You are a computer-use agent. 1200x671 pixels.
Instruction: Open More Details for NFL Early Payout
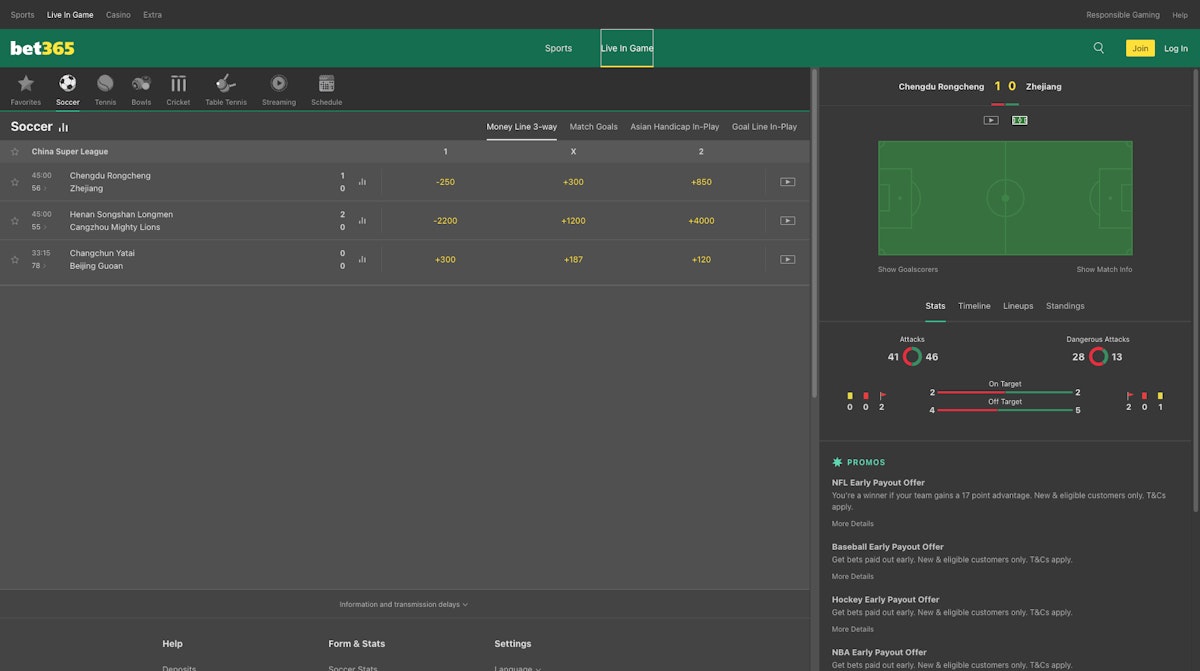tap(852, 524)
